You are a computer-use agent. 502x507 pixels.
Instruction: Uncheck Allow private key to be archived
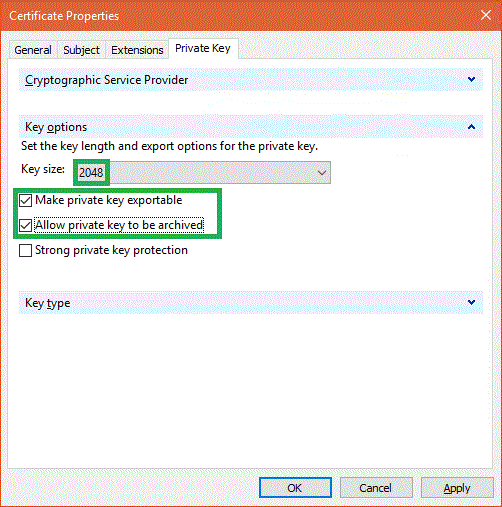(x=26, y=225)
